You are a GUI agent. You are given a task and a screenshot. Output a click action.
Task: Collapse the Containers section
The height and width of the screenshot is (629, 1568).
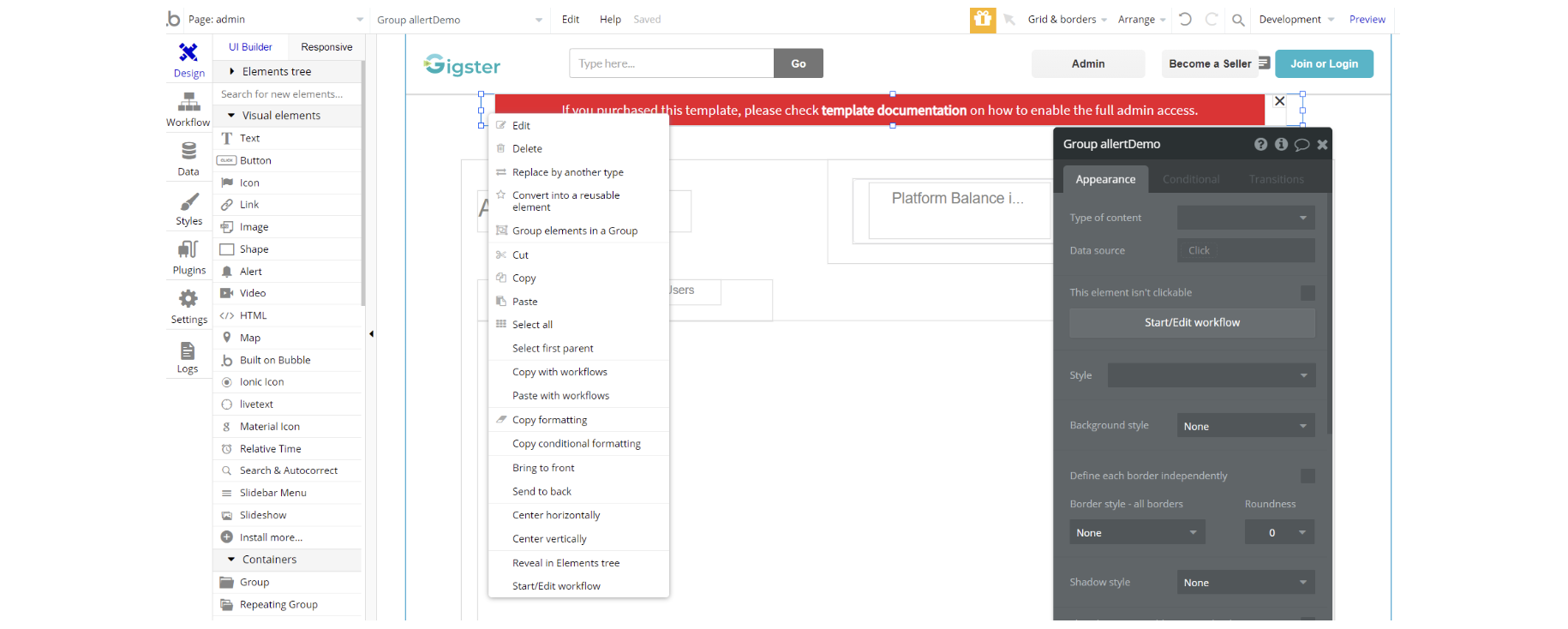pyautogui.click(x=287, y=560)
